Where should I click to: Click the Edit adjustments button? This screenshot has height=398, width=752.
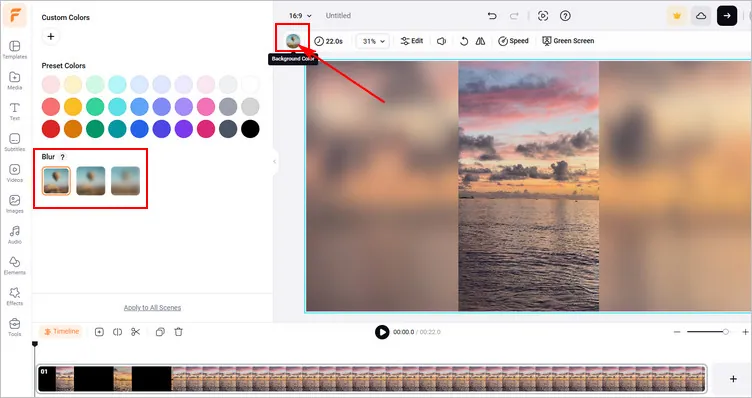[x=412, y=41]
